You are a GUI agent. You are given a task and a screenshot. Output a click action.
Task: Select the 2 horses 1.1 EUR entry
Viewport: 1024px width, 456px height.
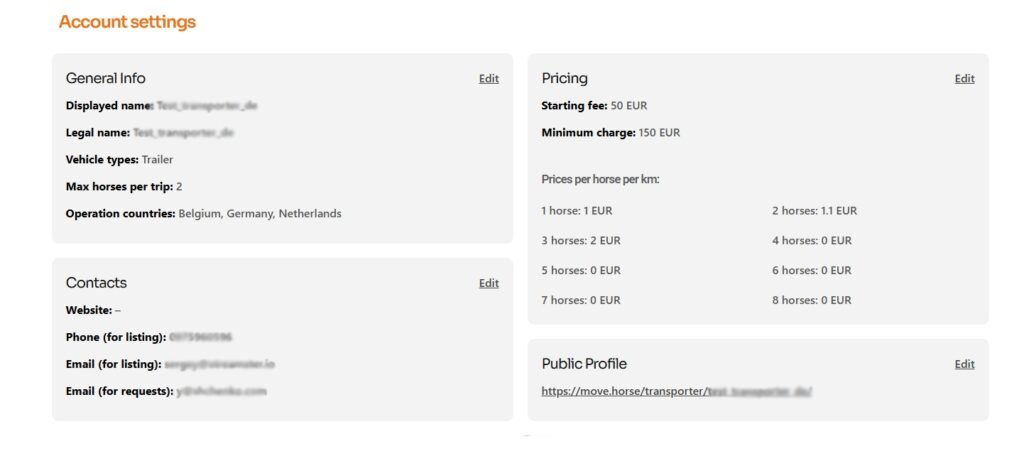(814, 211)
